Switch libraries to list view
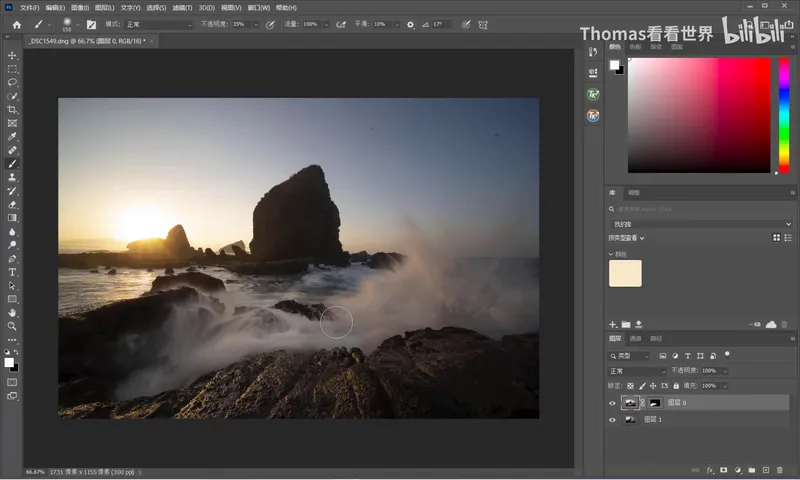This screenshot has width=800, height=480. coord(788,238)
